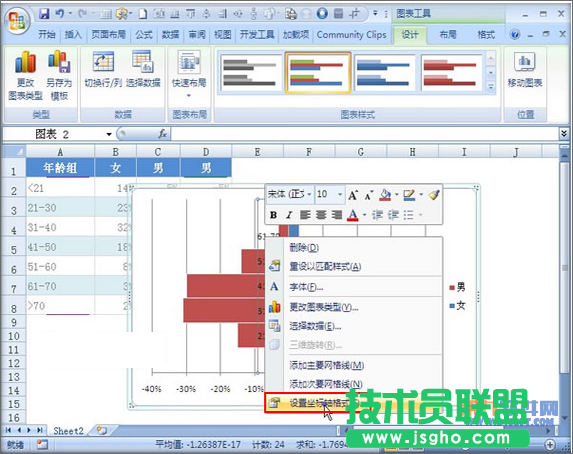Screen dimensions: 573x454
Task: Expand the formula bar chevron
Action: (x=564, y=134)
